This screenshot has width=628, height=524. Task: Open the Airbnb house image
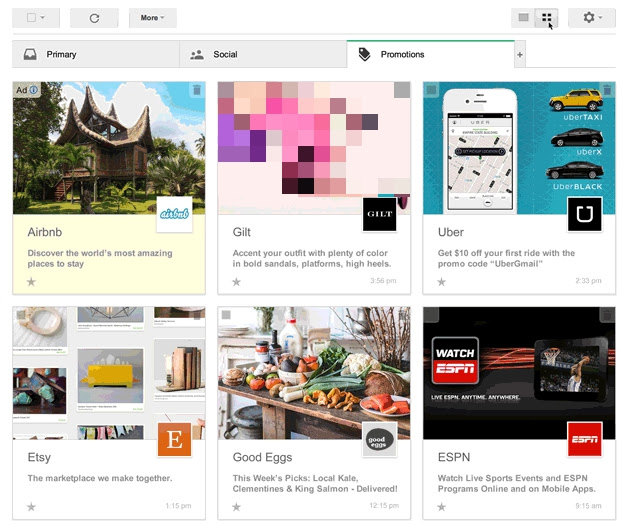pos(109,148)
